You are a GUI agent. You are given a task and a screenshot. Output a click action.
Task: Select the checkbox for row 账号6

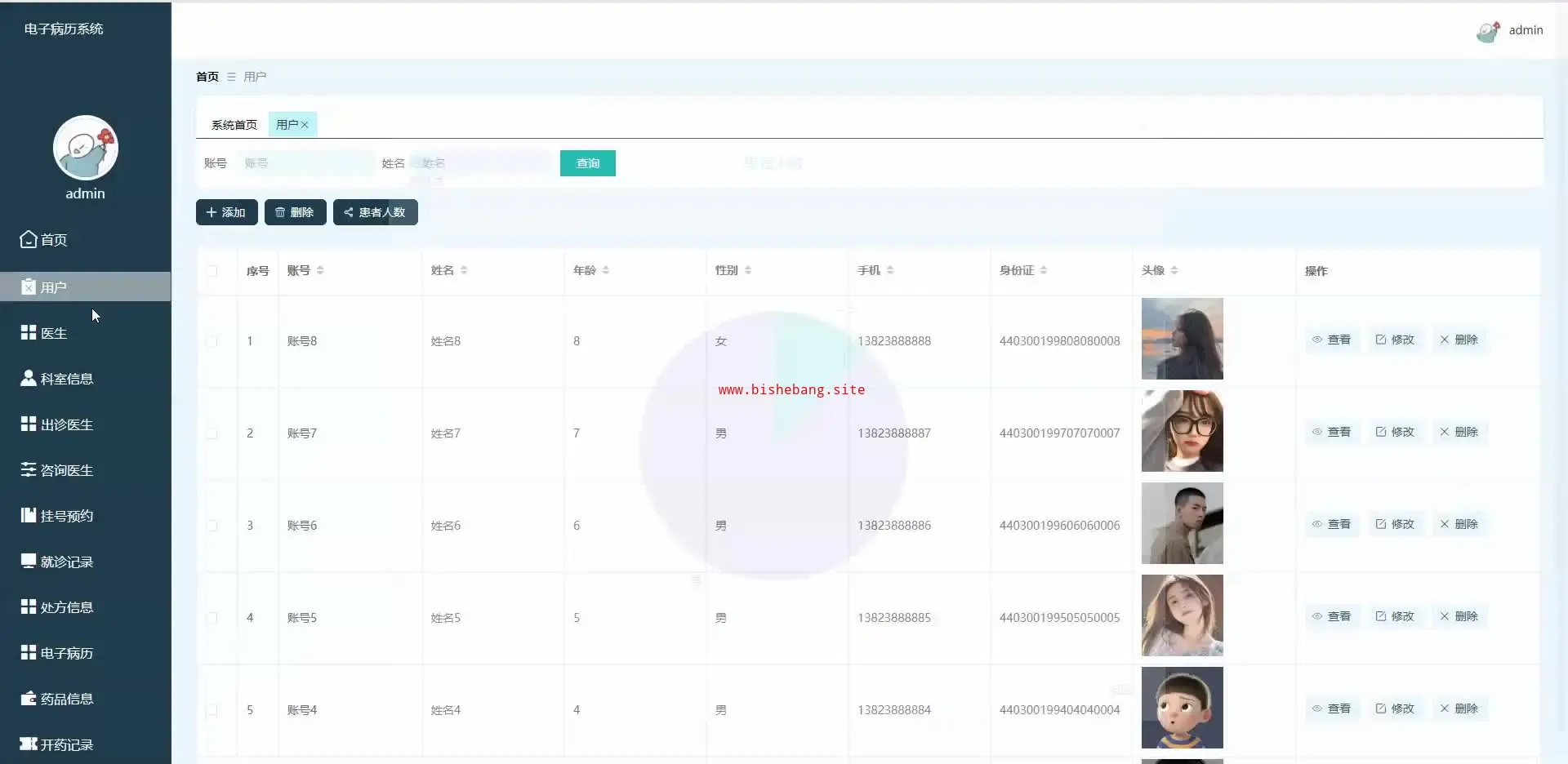(x=212, y=526)
